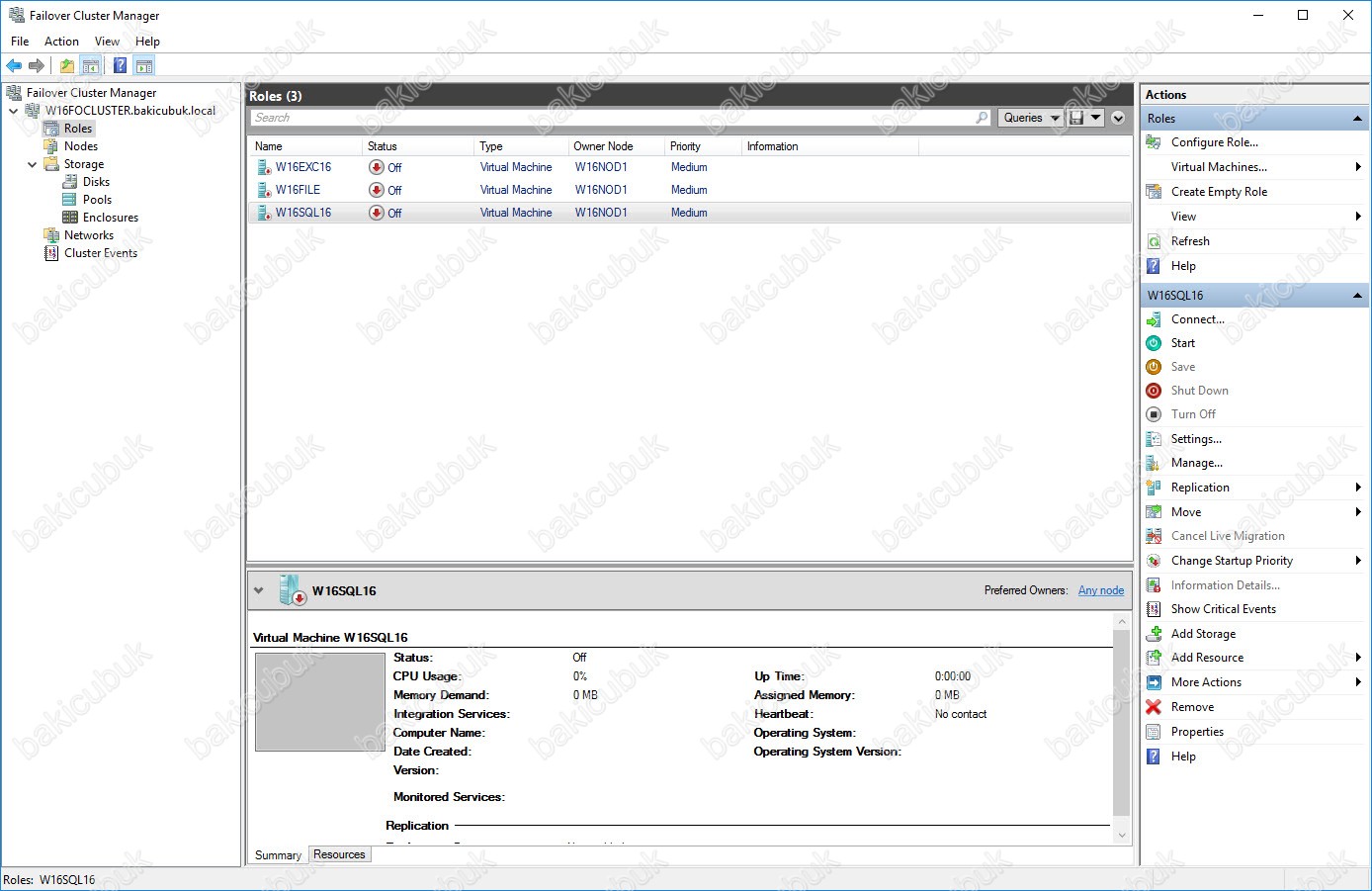Open the dropdown arrow beside save query icon

1096,118
